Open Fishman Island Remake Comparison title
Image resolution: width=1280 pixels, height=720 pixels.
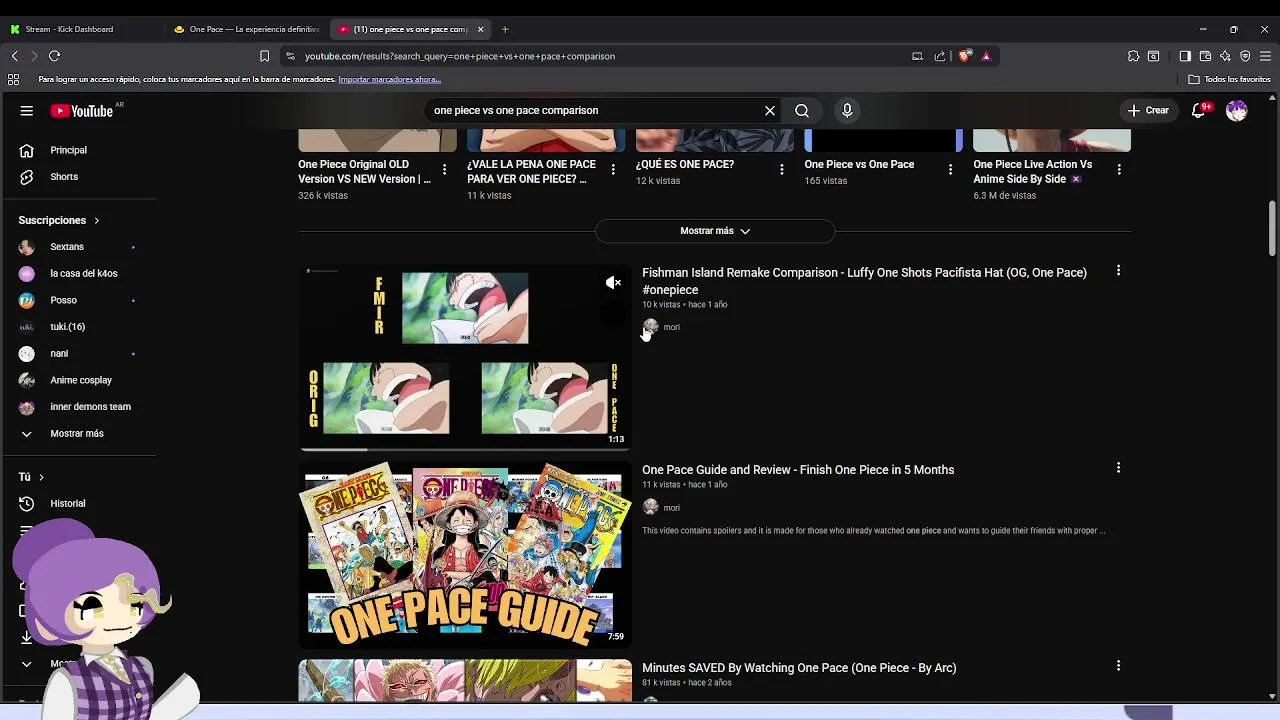tap(864, 281)
